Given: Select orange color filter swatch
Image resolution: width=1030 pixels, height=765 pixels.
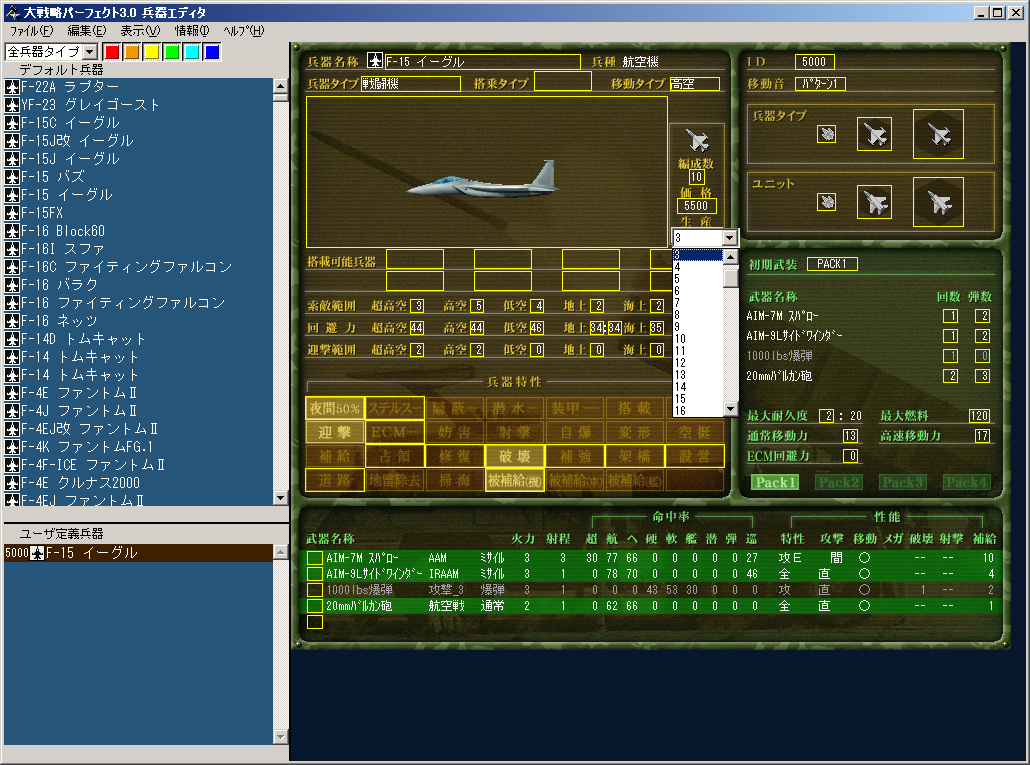Looking at the screenshot, I should (x=132, y=52).
